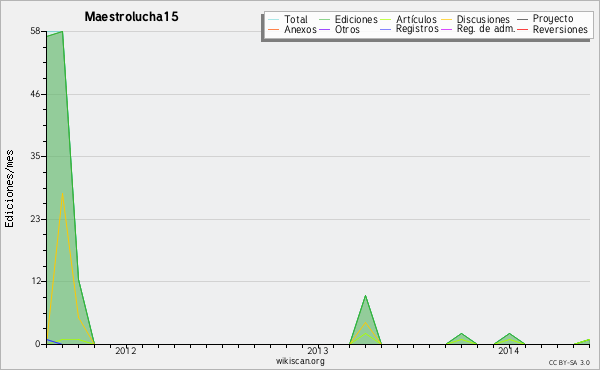Image resolution: width=600 pixels, height=370 pixels.
Task: Click the 2013 x-axis label
Action: click(x=318, y=351)
